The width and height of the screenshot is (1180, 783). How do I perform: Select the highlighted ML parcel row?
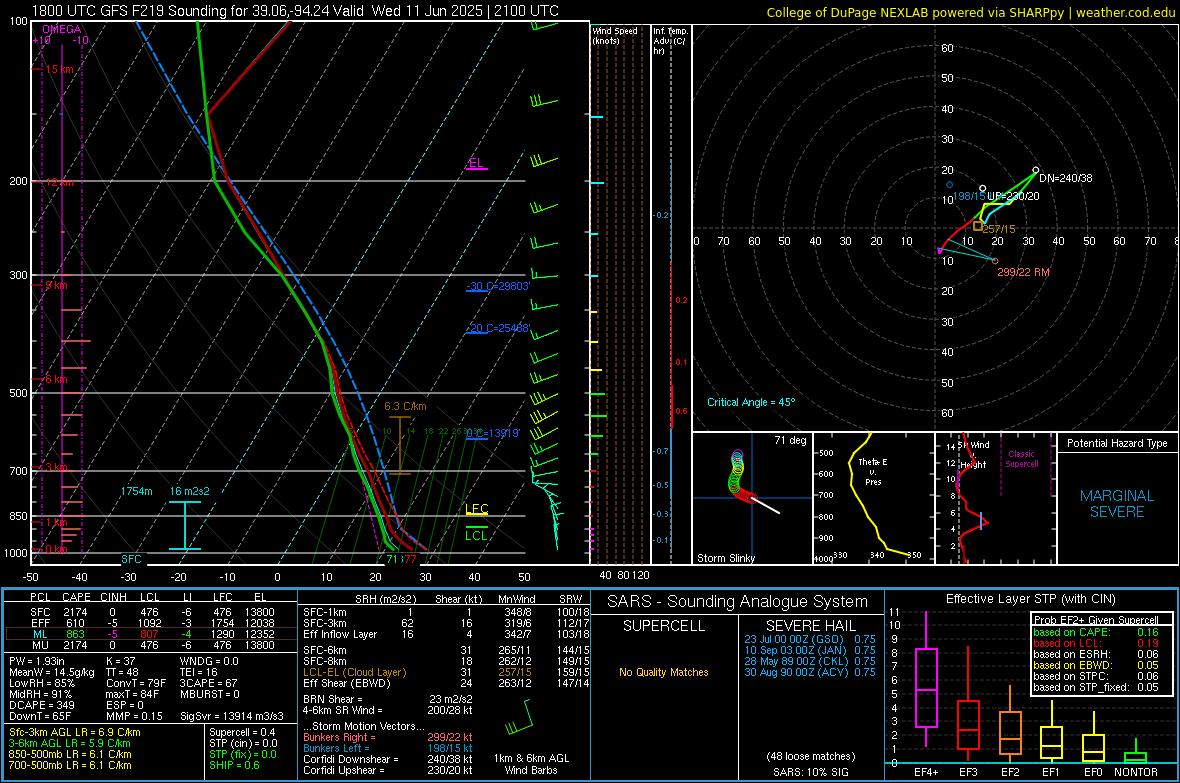click(151, 634)
